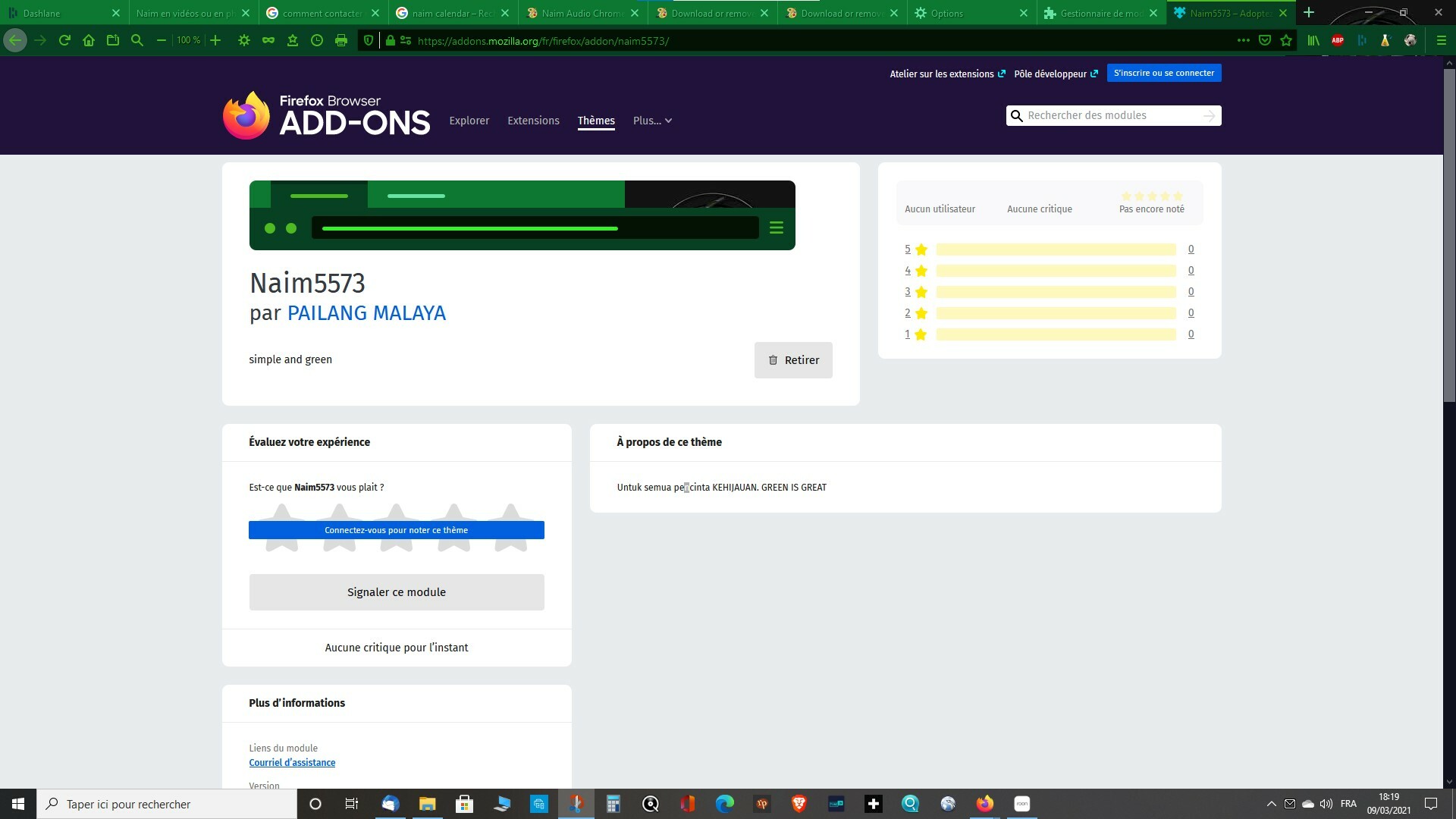Open Windows Start menu
The width and height of the screenshot is (1456, 819).
tap(18, 804)
